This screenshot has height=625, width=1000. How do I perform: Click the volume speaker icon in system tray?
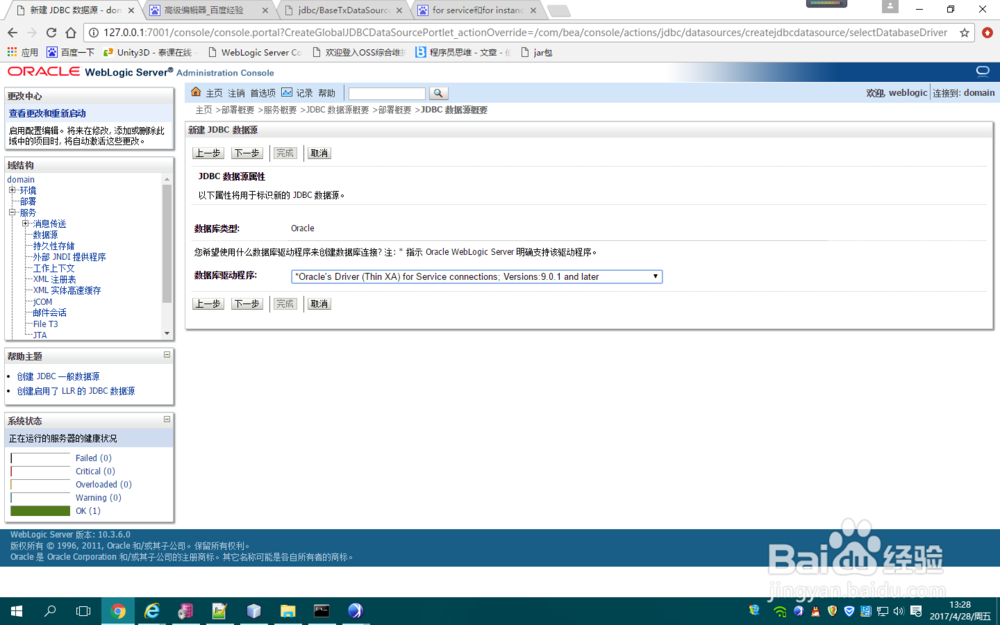coord(899,611)
